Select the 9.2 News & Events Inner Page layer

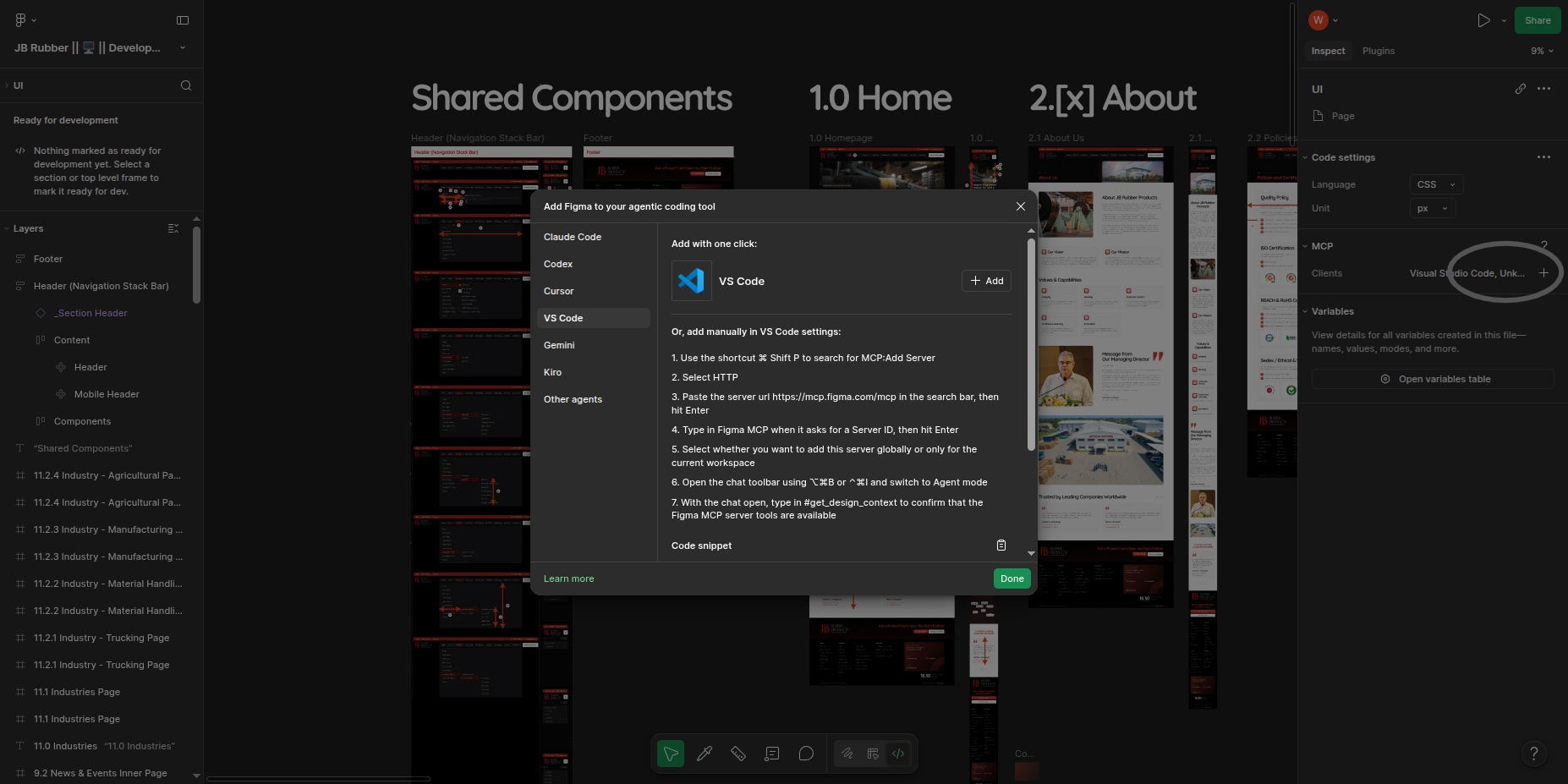coord(101,773)
